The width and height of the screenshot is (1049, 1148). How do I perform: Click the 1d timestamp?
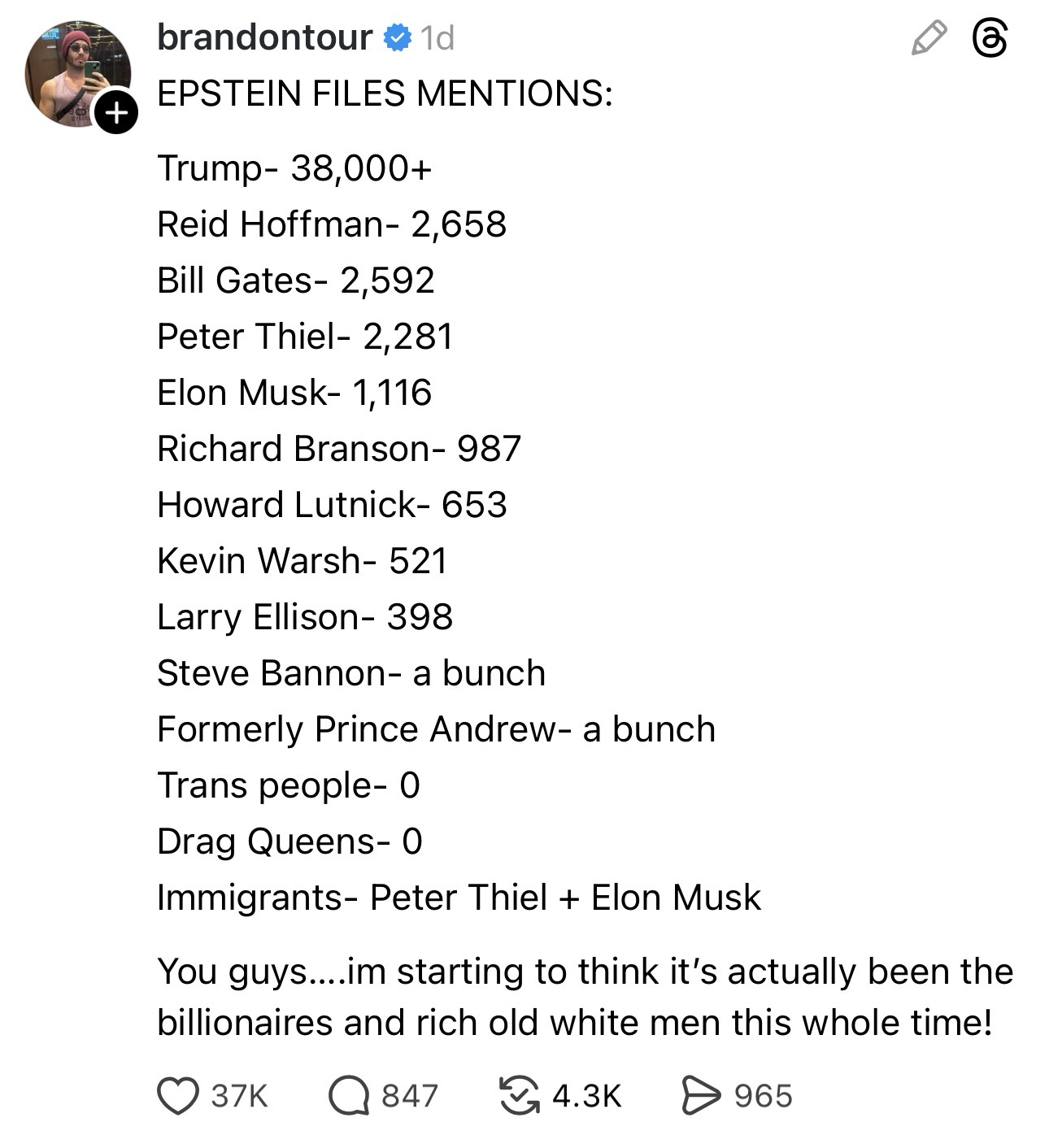[x=437, y=38]
